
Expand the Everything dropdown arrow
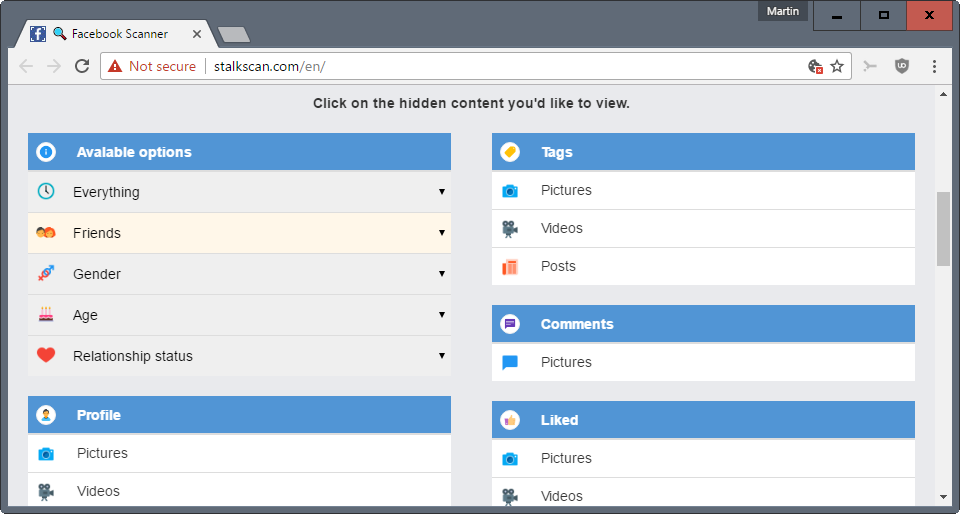441,192
